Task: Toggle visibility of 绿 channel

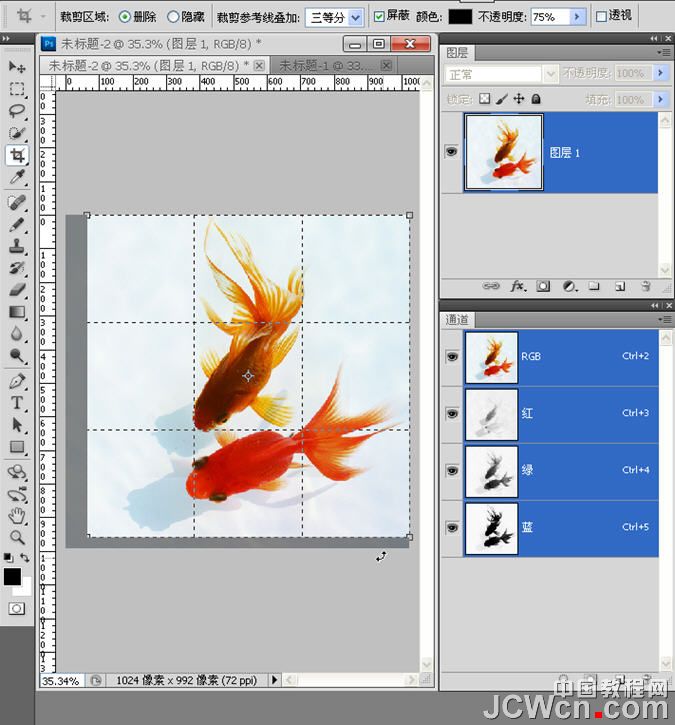Action: click(452, 471)
